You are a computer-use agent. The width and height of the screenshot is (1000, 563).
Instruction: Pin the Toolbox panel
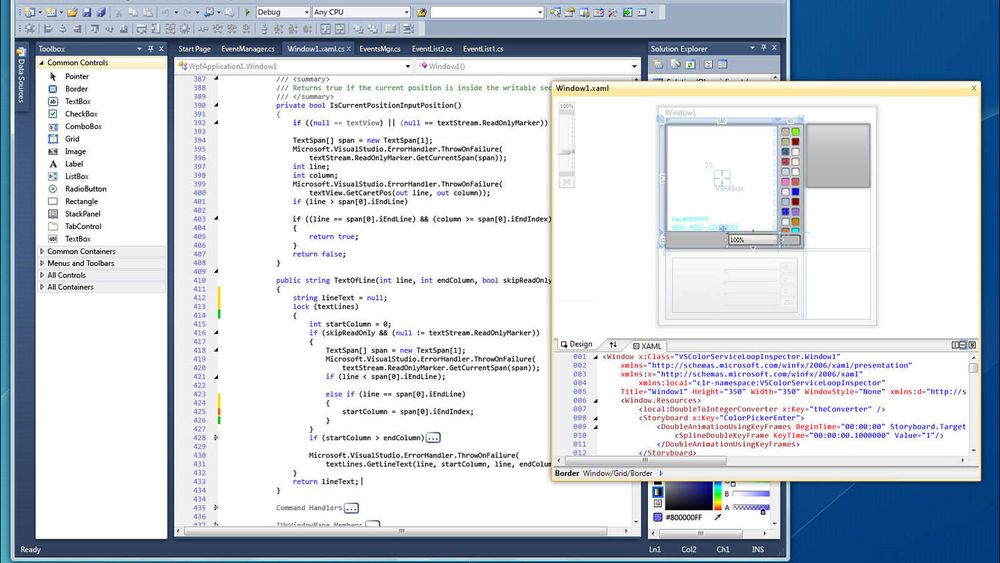point(151,48)
